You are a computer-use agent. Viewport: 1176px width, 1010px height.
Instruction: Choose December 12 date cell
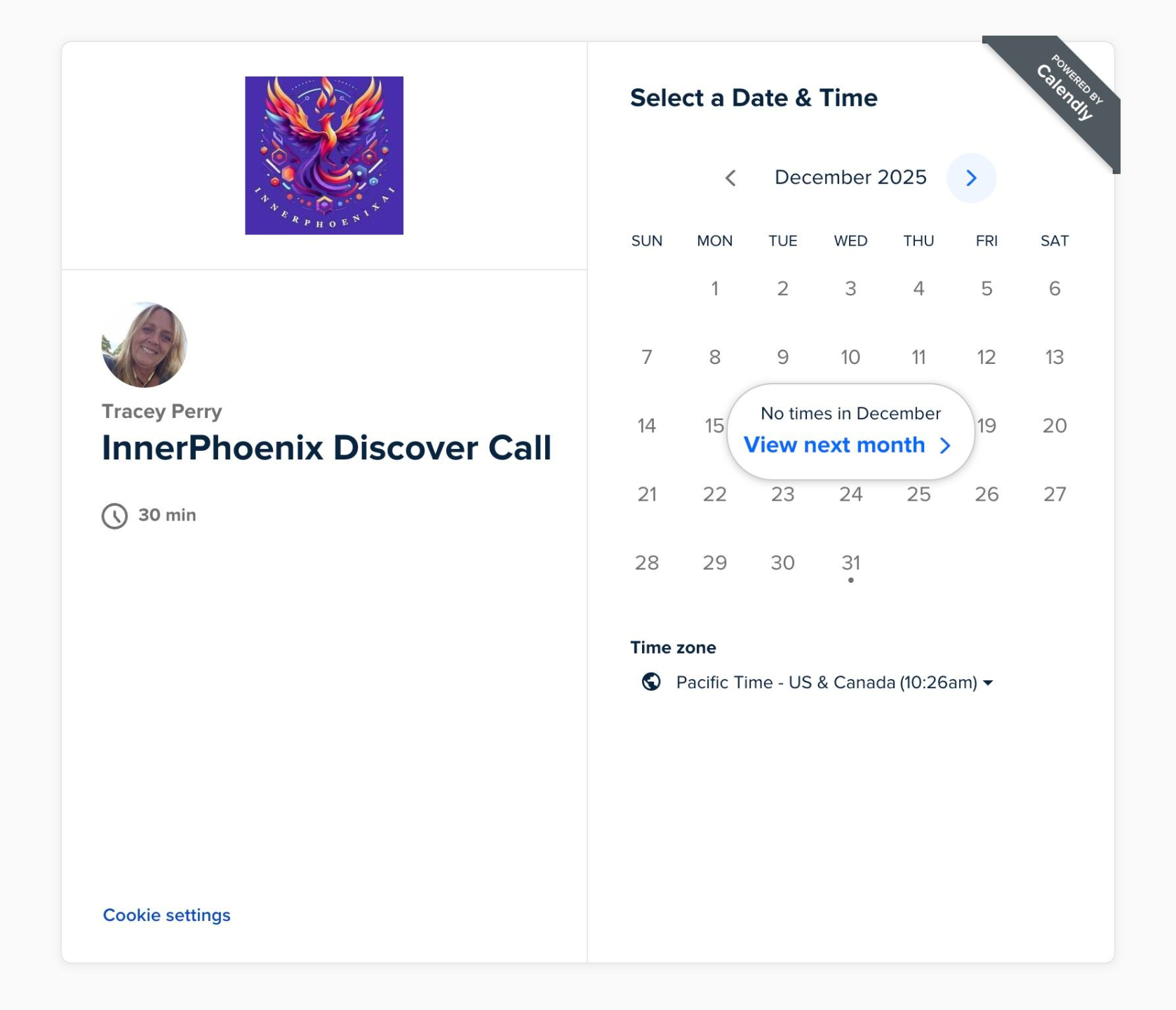tap(987, 358)
